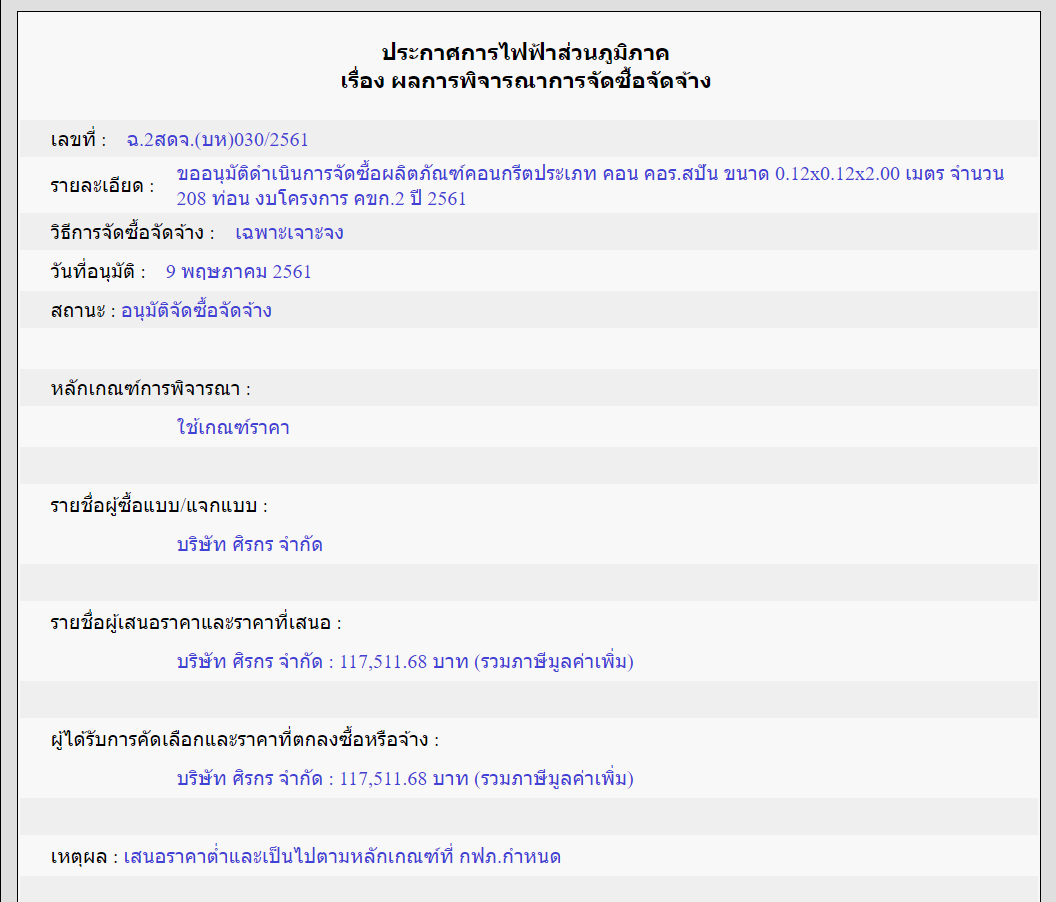Viewport: 1056px width, 902px height.
Task: Click the label รายชื่อผู้ซื้อแบบ/แจกแบบ
Action: pos(159,506)
